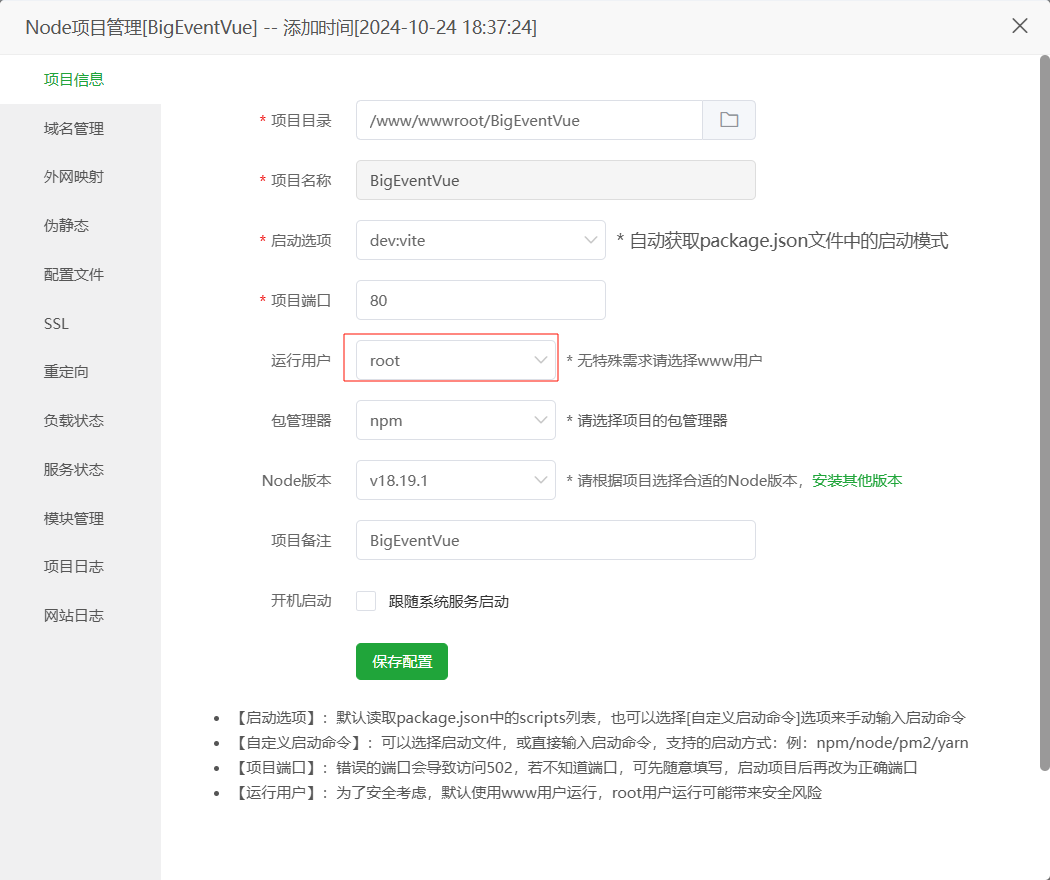This screenshot has height=880, width=1050.
Task: Open the 外网映射 tab
Action: click(x=74, y=177)
